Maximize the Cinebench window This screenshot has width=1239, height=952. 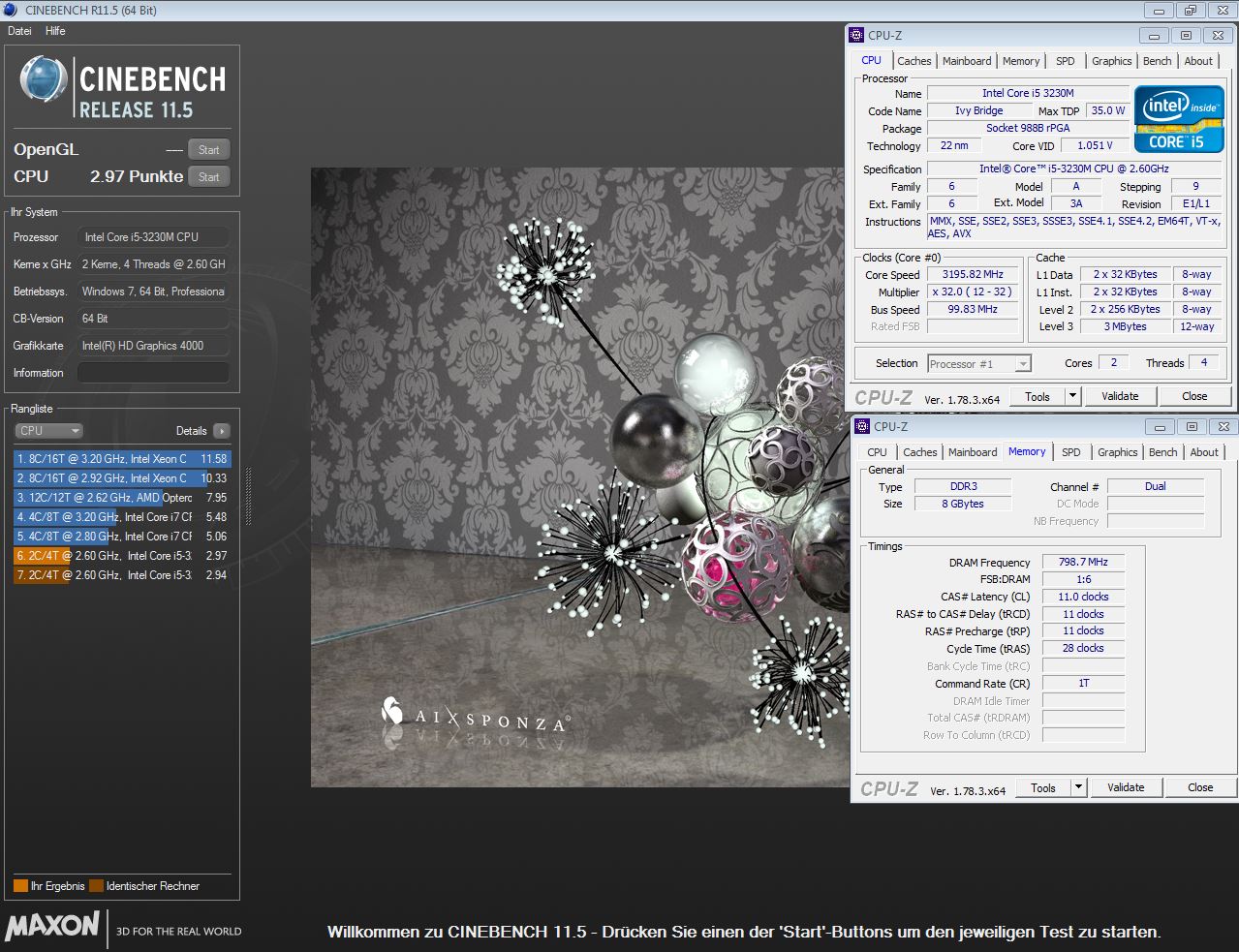point(1190,11)
